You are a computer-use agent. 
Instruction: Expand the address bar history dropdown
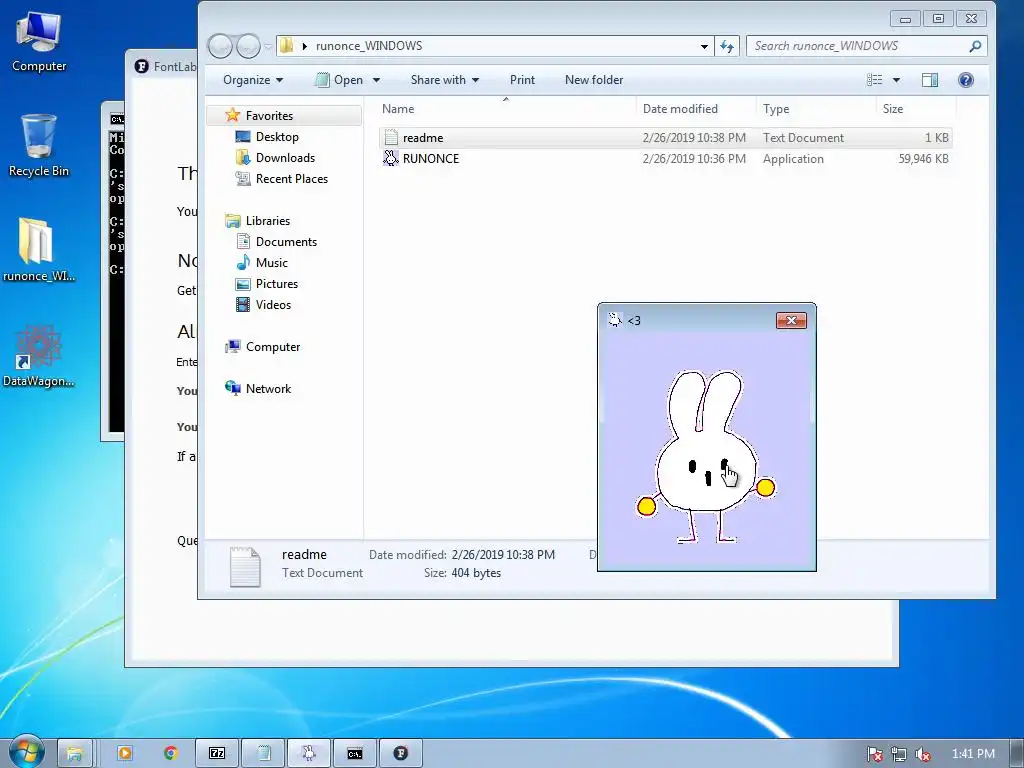pos(704,46)
